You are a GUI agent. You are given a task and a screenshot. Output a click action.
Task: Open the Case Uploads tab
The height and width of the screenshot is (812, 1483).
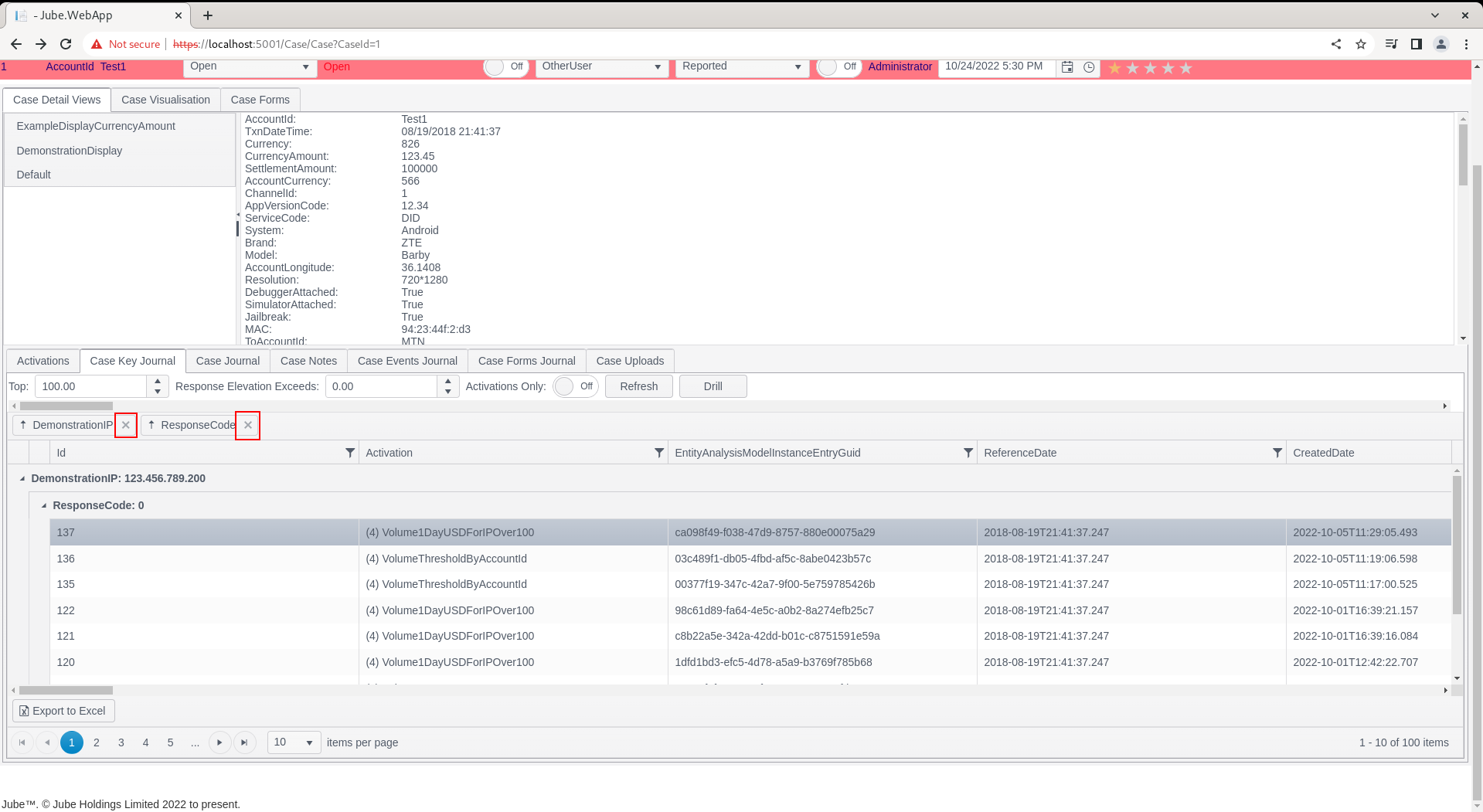click(x=630, y=361)
